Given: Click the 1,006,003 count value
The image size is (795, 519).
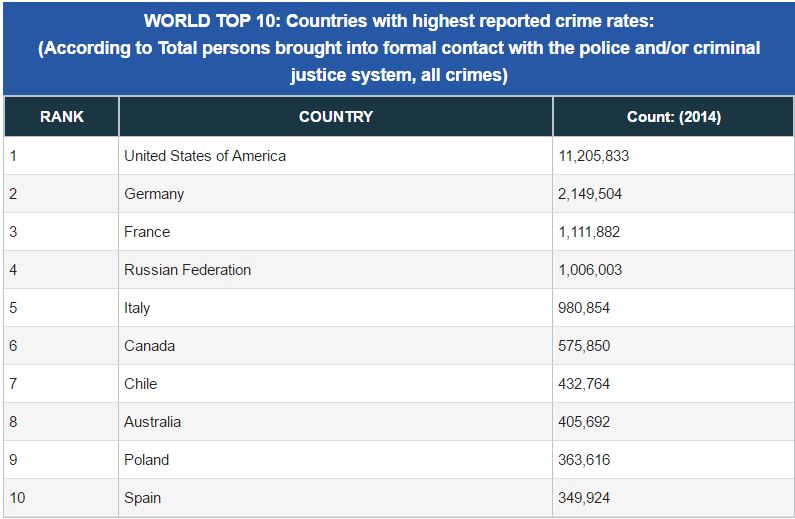Looking at the screenshot, I should (590, 270).
